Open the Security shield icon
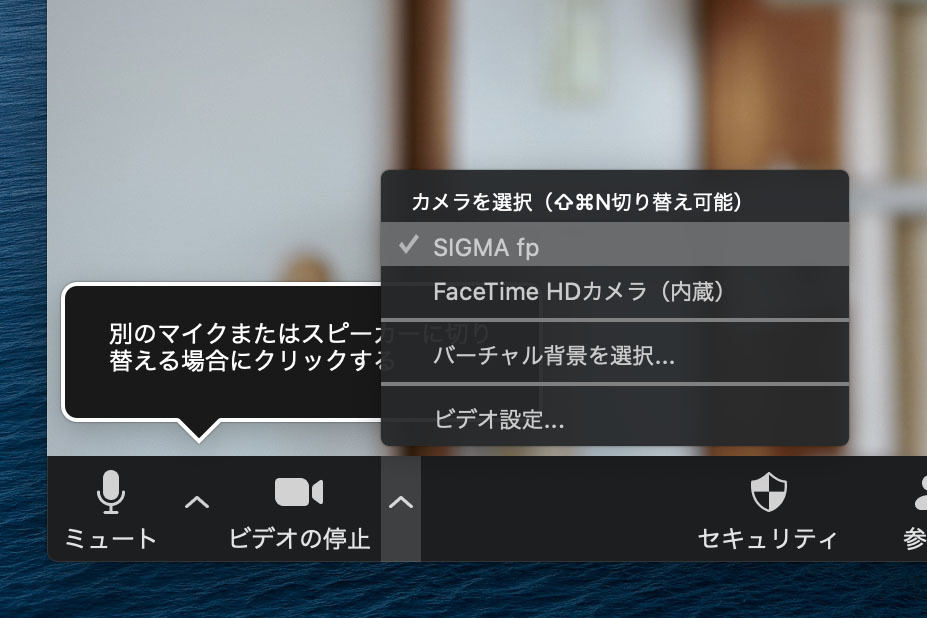The width and height of the screenshot is (927, 618). (769, 491)
